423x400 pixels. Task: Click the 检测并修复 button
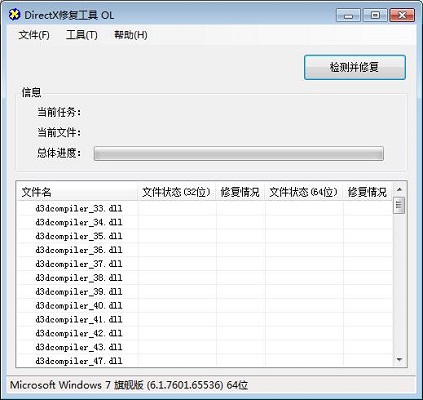click(355, 67)
